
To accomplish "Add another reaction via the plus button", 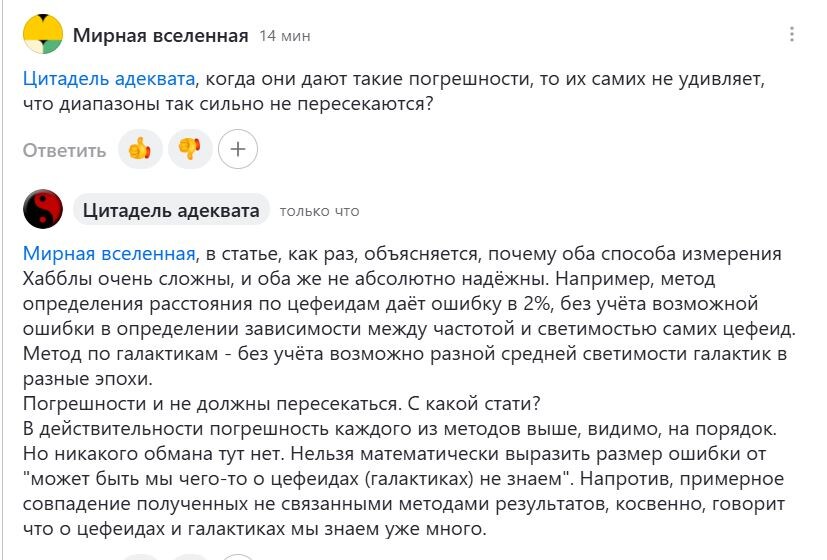I will [x=238, y=149].
